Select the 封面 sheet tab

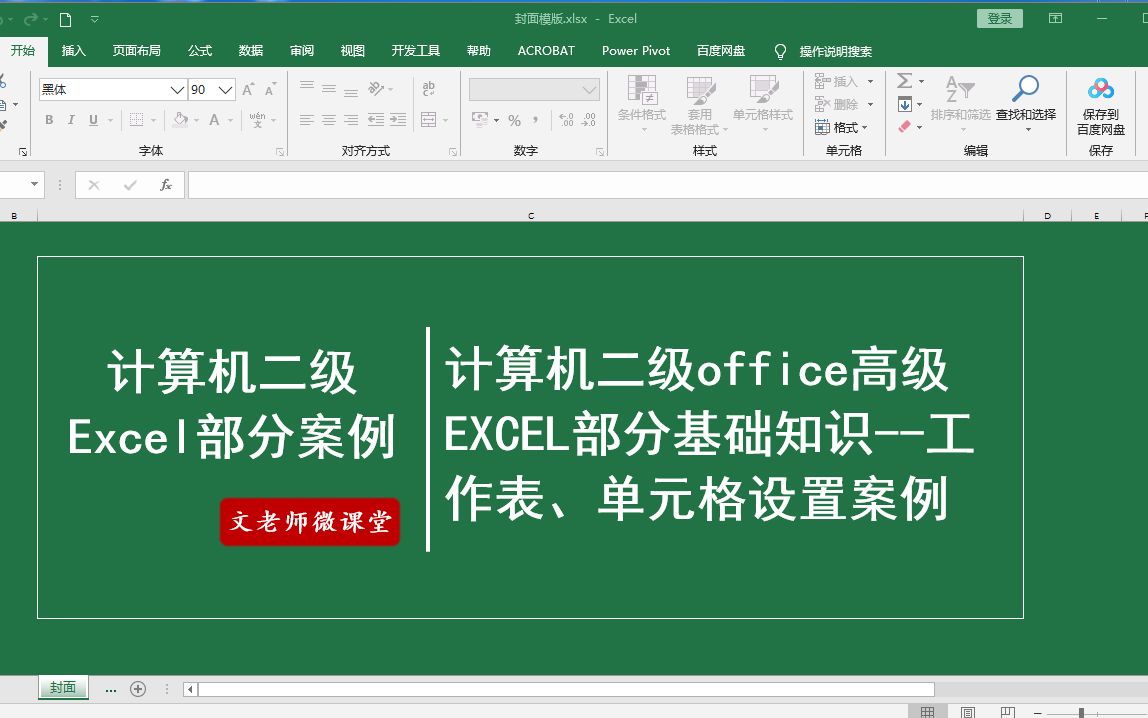(62, 688)
